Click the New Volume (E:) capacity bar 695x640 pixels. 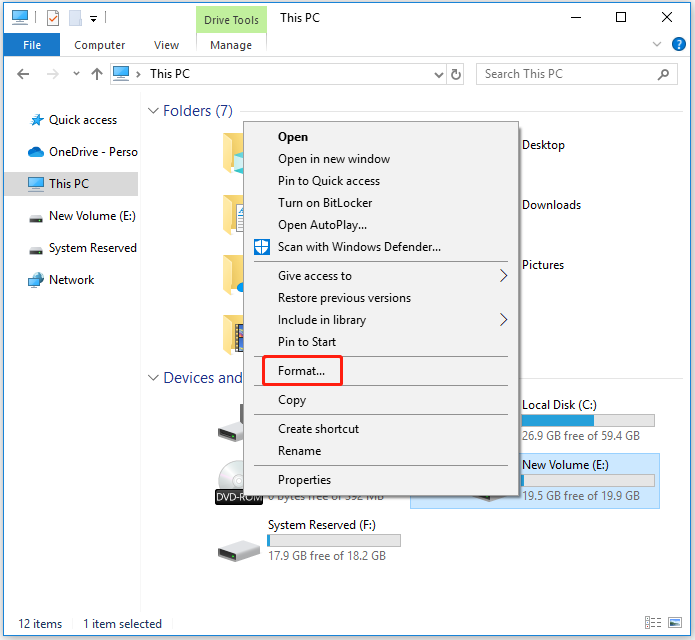point(588,480)
